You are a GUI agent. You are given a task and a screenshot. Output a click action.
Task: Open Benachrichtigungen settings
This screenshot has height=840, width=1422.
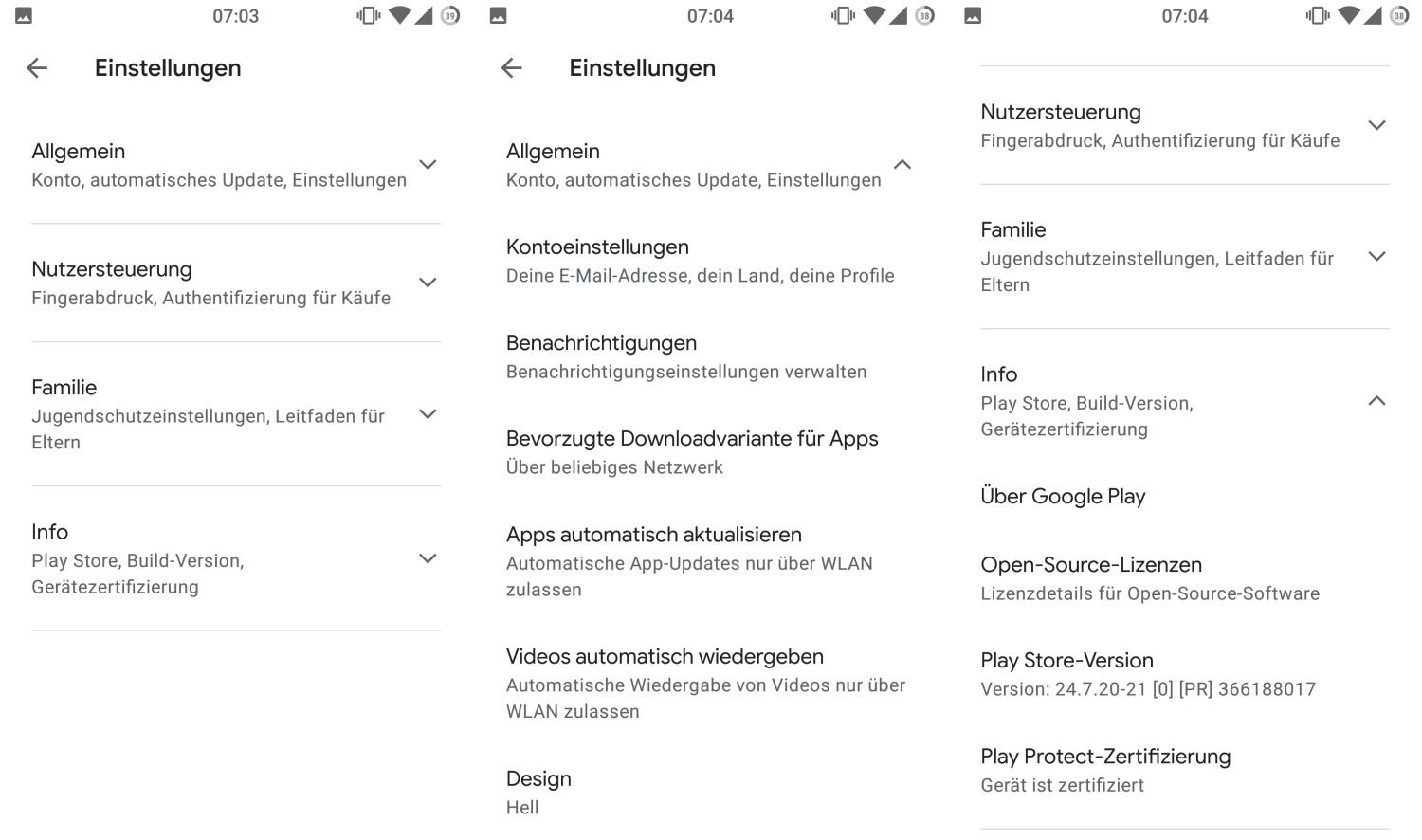(685, 356)
